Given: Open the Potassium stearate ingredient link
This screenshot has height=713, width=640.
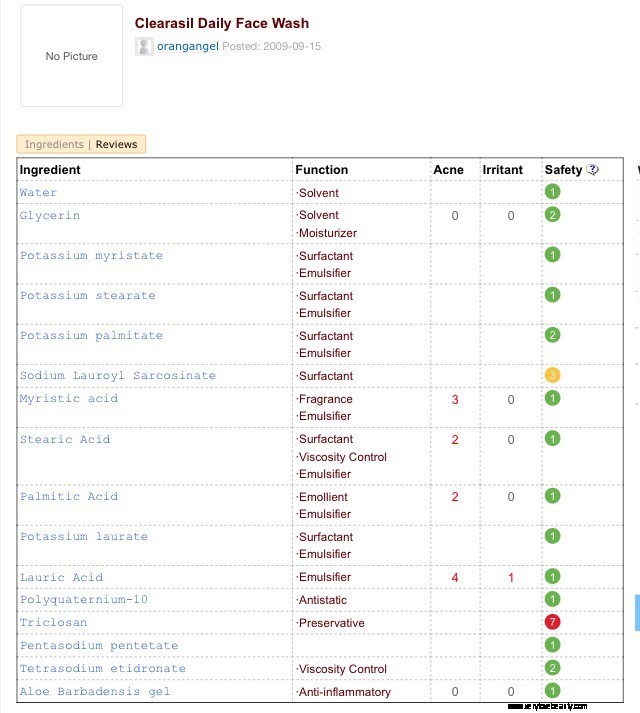Looking at the screenshot, I should click(87, 296).
